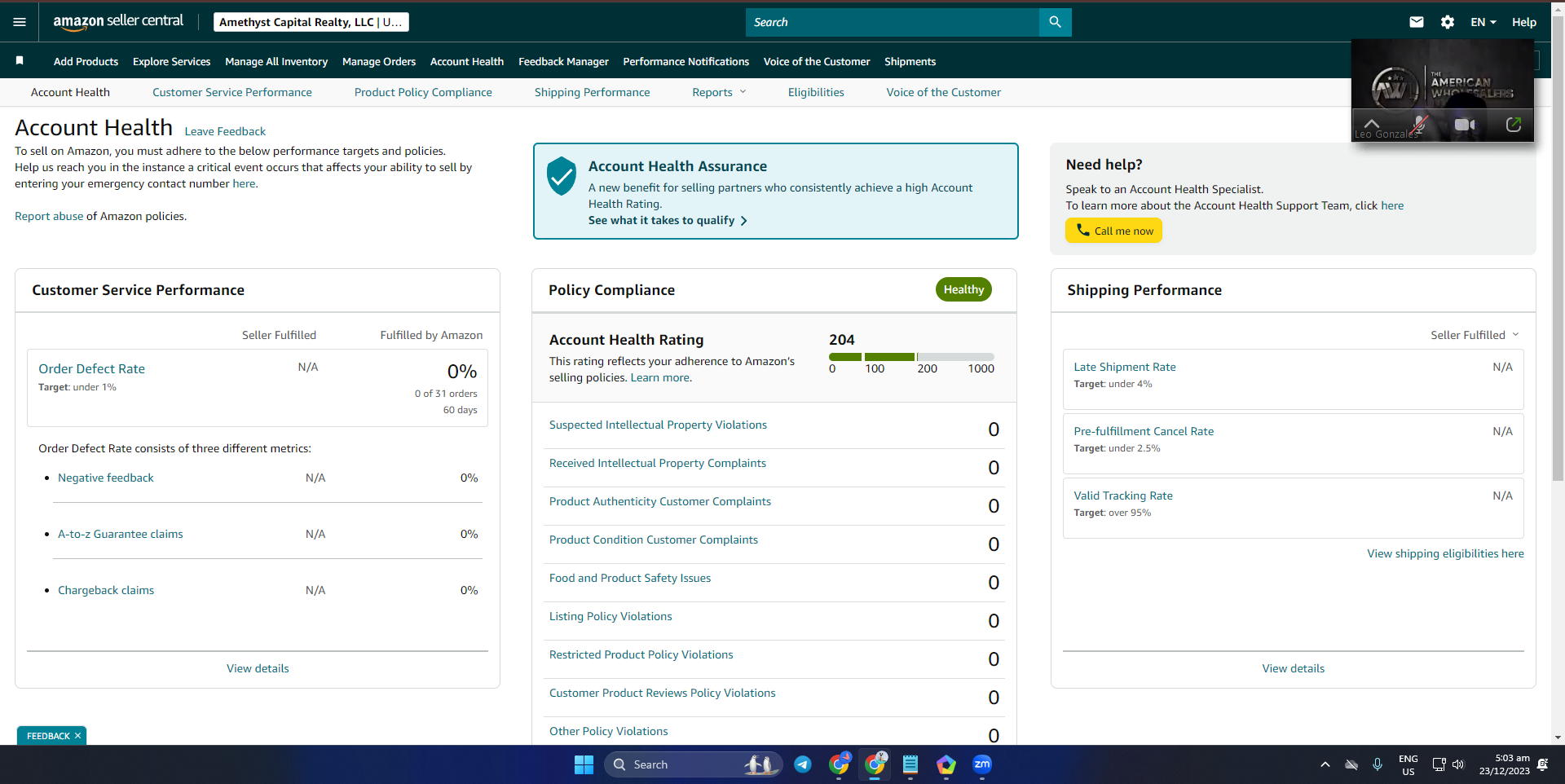The height and width of the screenshot is (784, 1565).
Task: Expand the Reports dropdown
Action: click(x=719, y=92)
